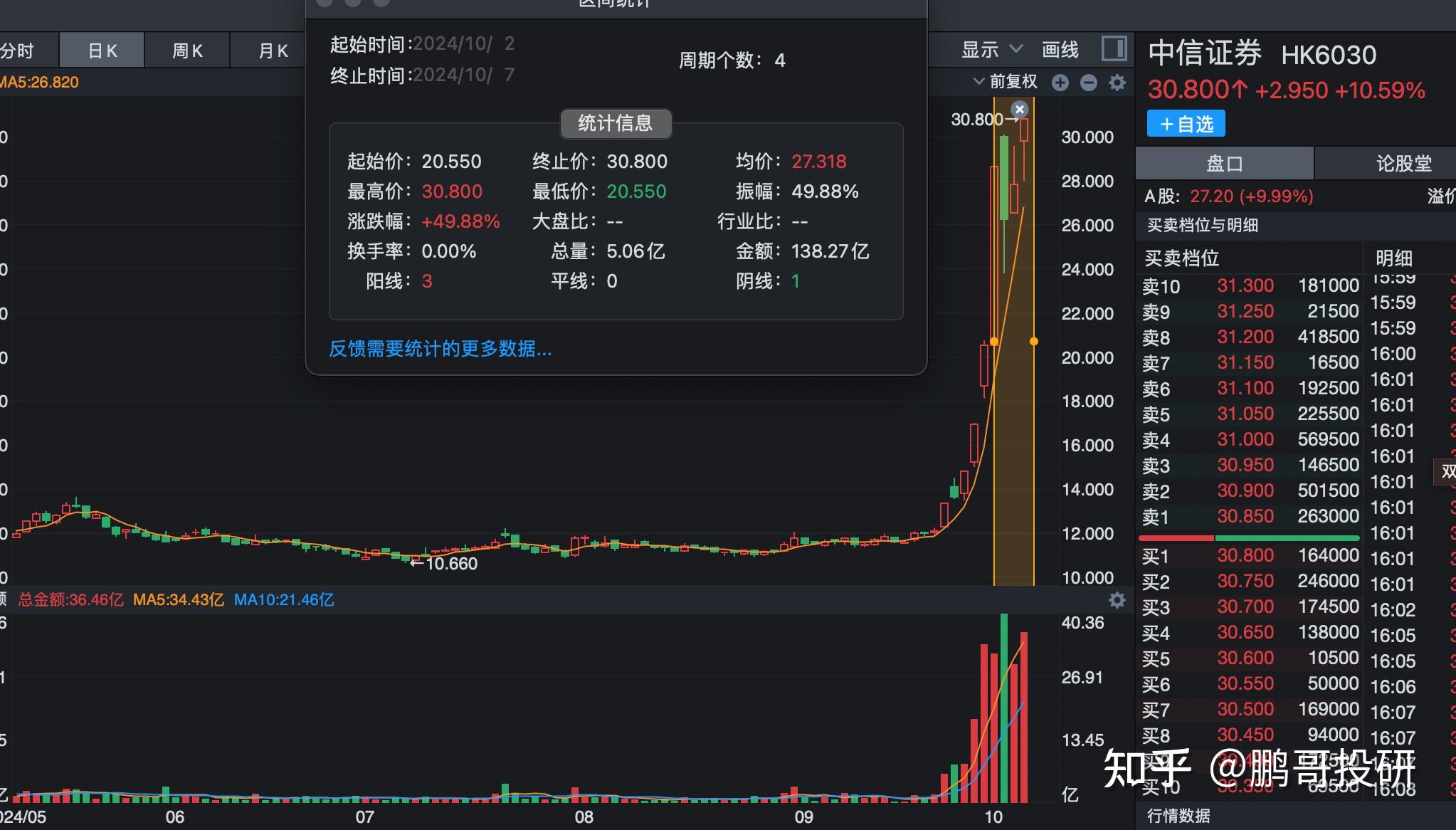The image size is (1456, 830).
Task: Select the 盘口 tab
Action: 1224,164
